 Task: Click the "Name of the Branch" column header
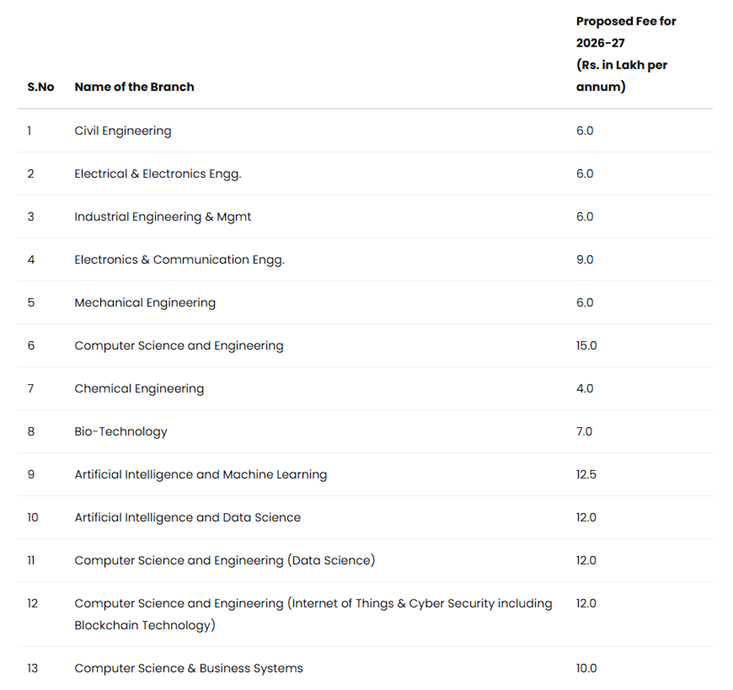(134, 87)
